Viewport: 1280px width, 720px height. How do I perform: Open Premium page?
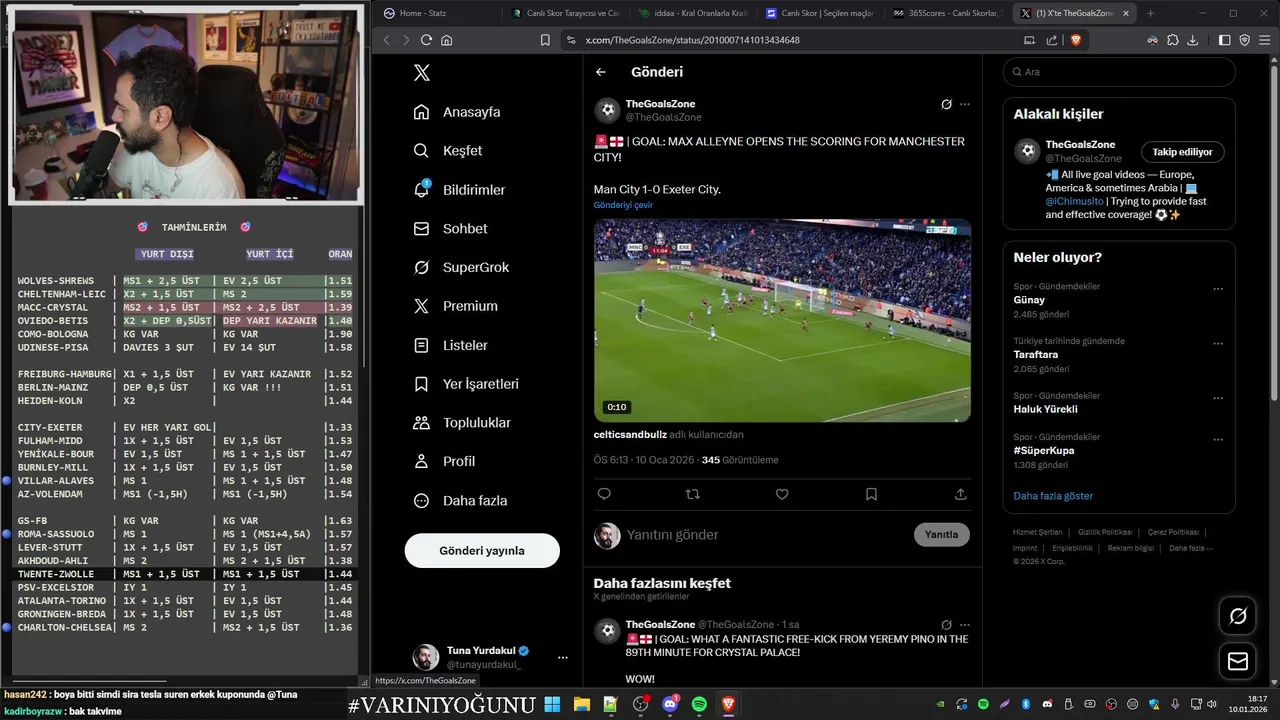click(x=456, y=306)
